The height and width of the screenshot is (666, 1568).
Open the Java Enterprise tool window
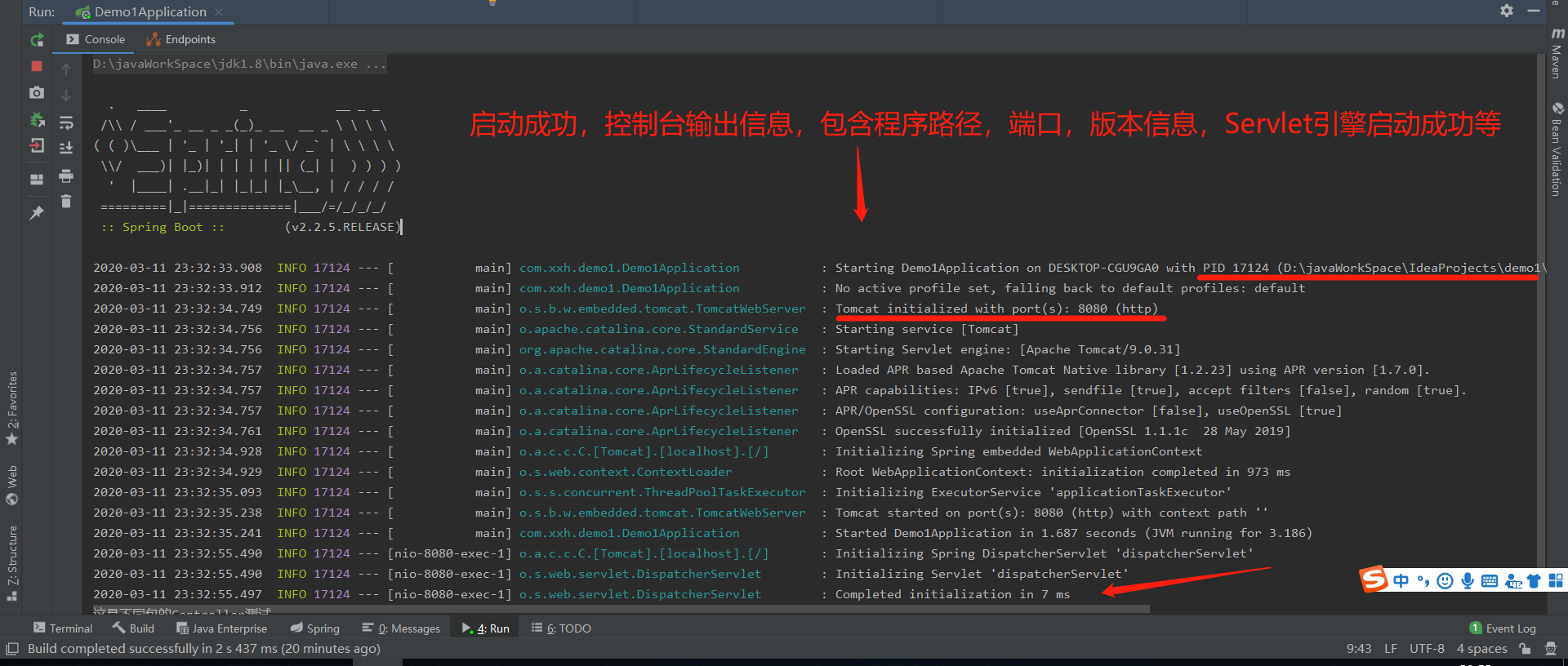[x=221, y=628]
